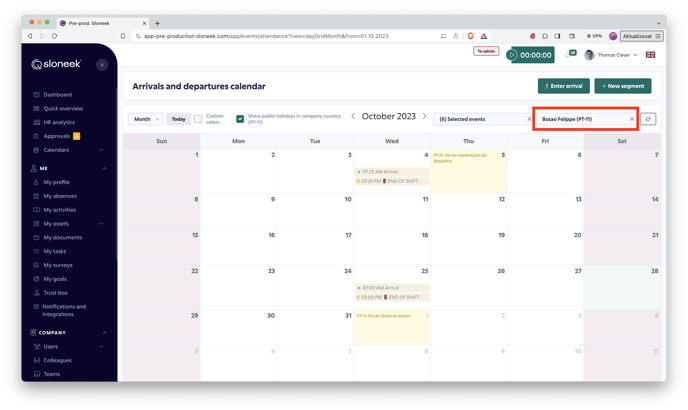The width and height of the screenshot is (688, 410).
Task: Click the Ts admin badge
Action: [486, 51]
